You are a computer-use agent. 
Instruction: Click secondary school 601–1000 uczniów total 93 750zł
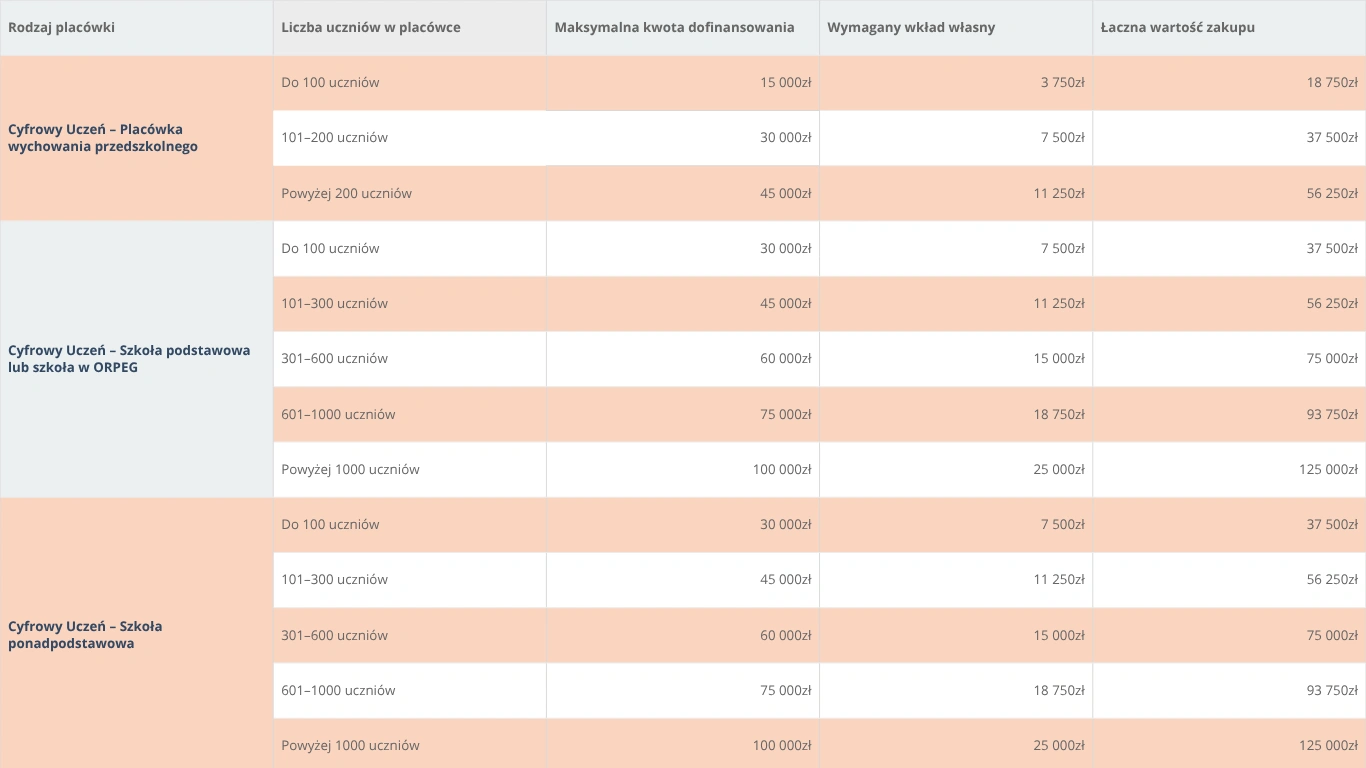[1229, 690]
